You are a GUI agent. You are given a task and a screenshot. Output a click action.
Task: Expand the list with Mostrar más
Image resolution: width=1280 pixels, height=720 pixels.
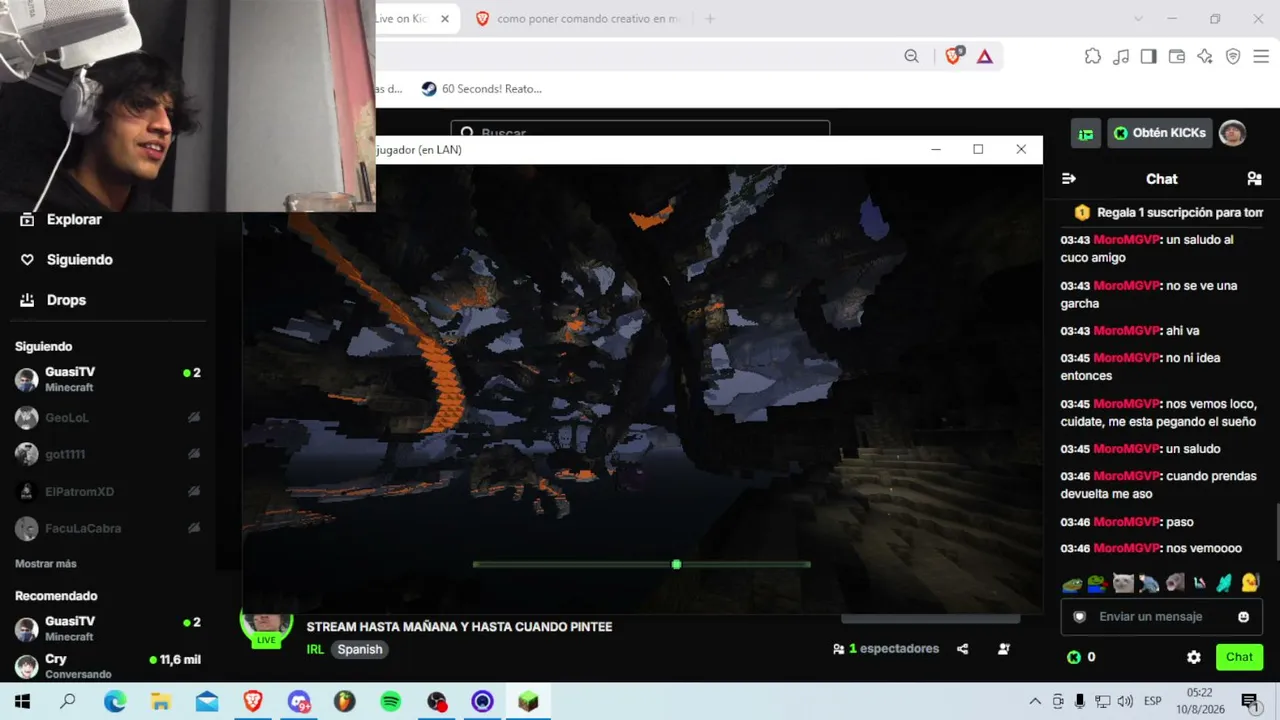coord(46,564)
